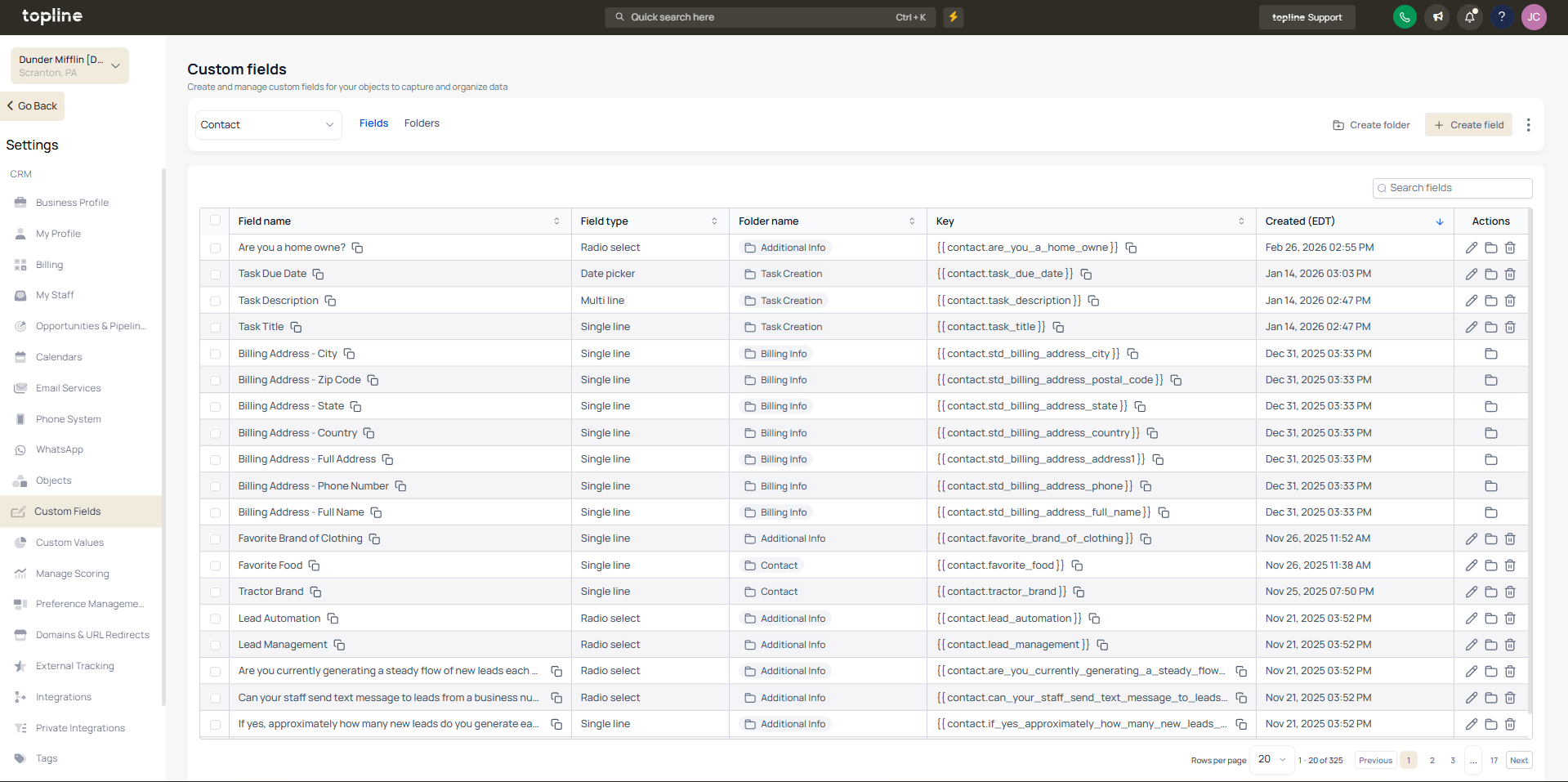Image resolution: width=1568 pixels, height=782 pixels.
Task: Go to Phone System settings
Action: pos(69,419)
